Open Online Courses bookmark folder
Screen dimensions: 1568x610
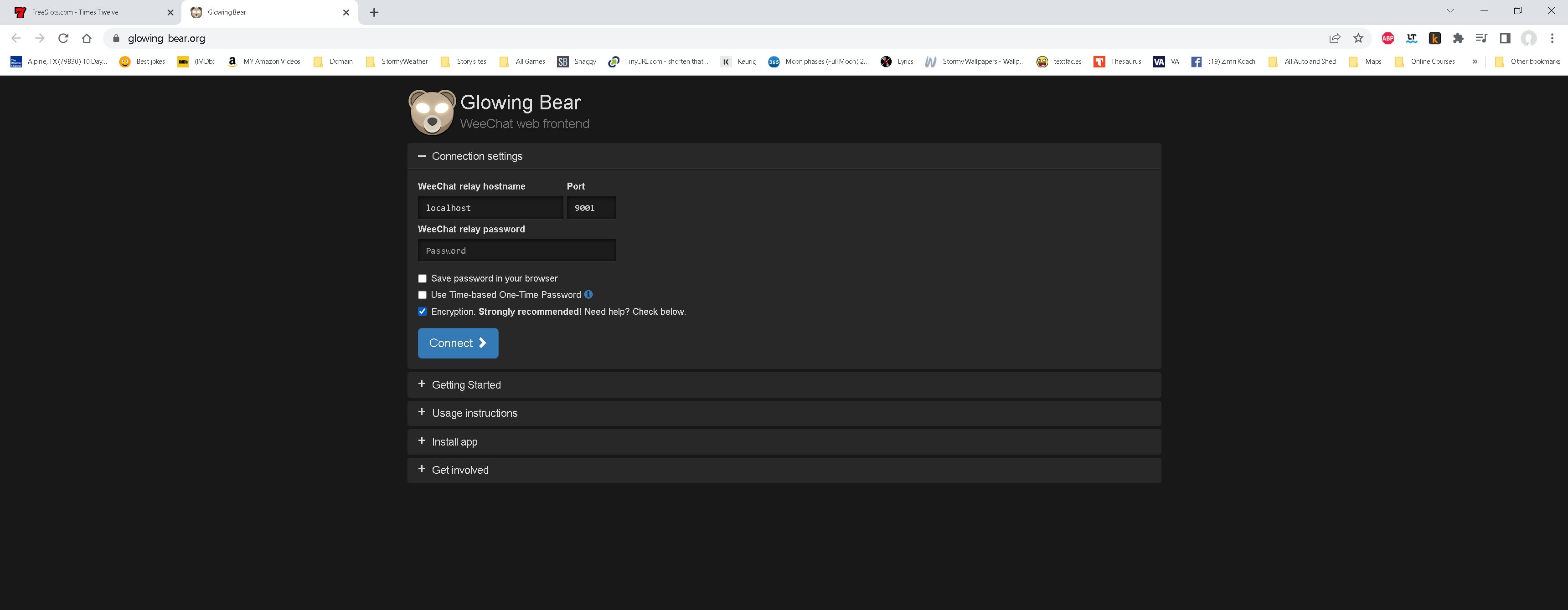pos(1424,62)
